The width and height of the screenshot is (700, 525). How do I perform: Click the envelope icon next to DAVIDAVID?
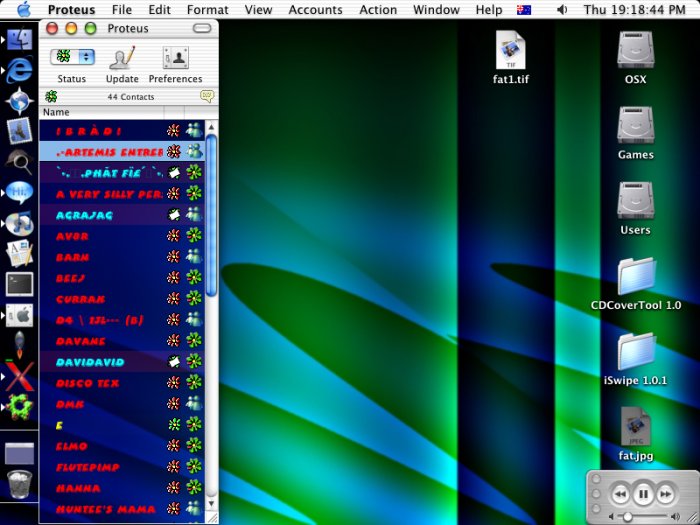click(174, 362)
